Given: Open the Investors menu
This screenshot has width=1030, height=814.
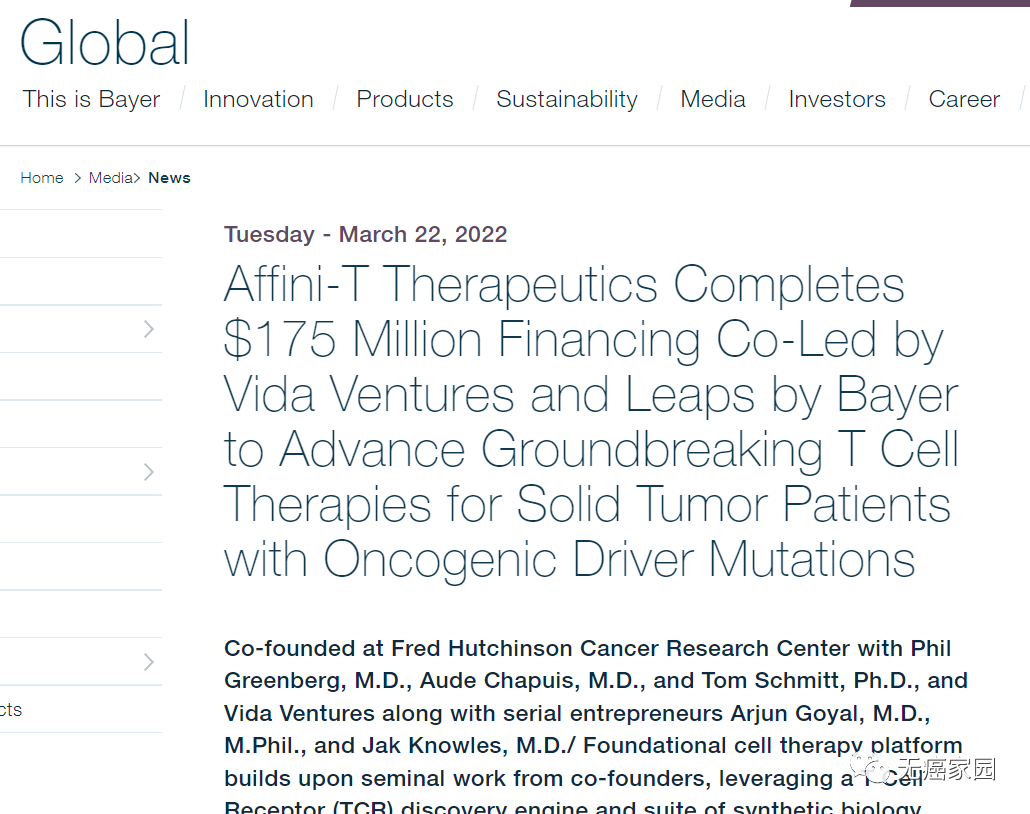Looking at the screenshot, I should [x=837, y=99].
